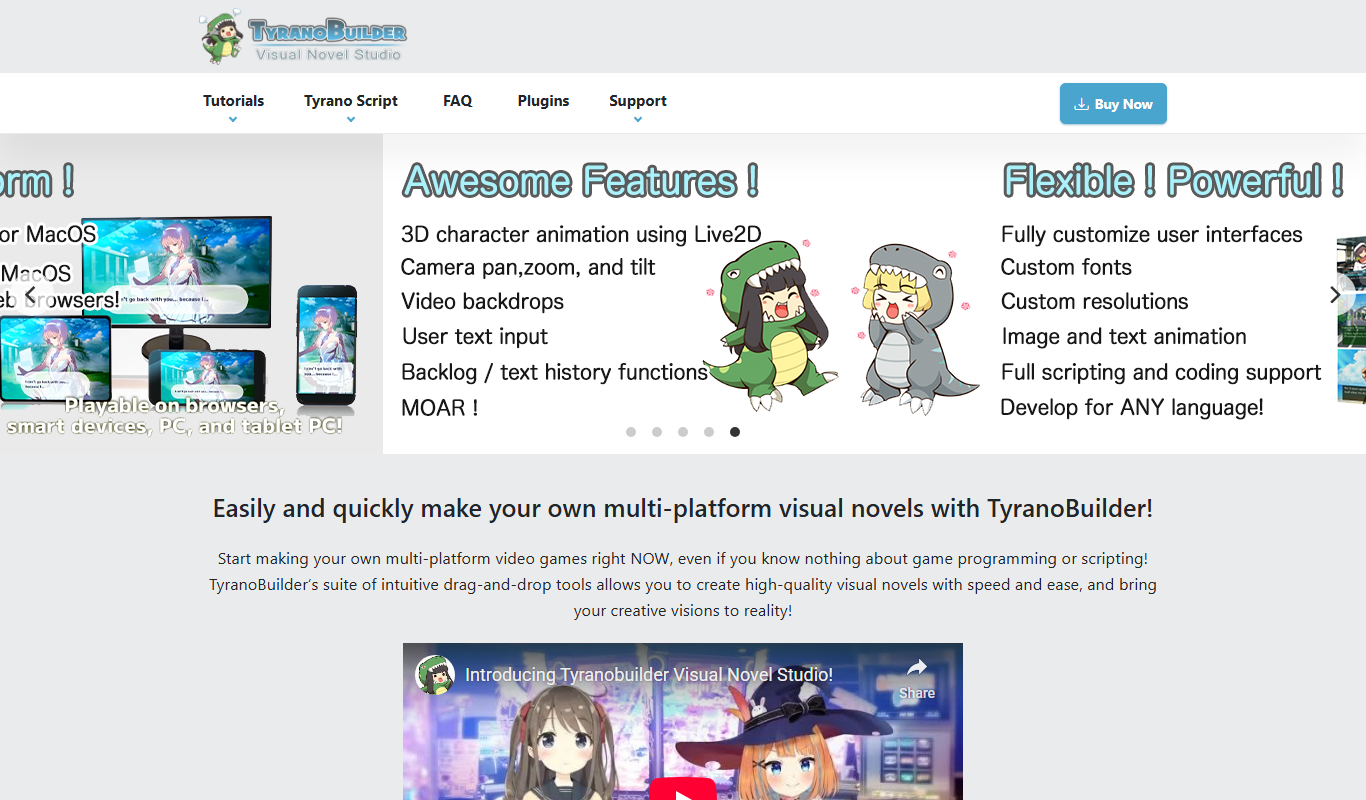Open the video title link

(x=649, y=675)
